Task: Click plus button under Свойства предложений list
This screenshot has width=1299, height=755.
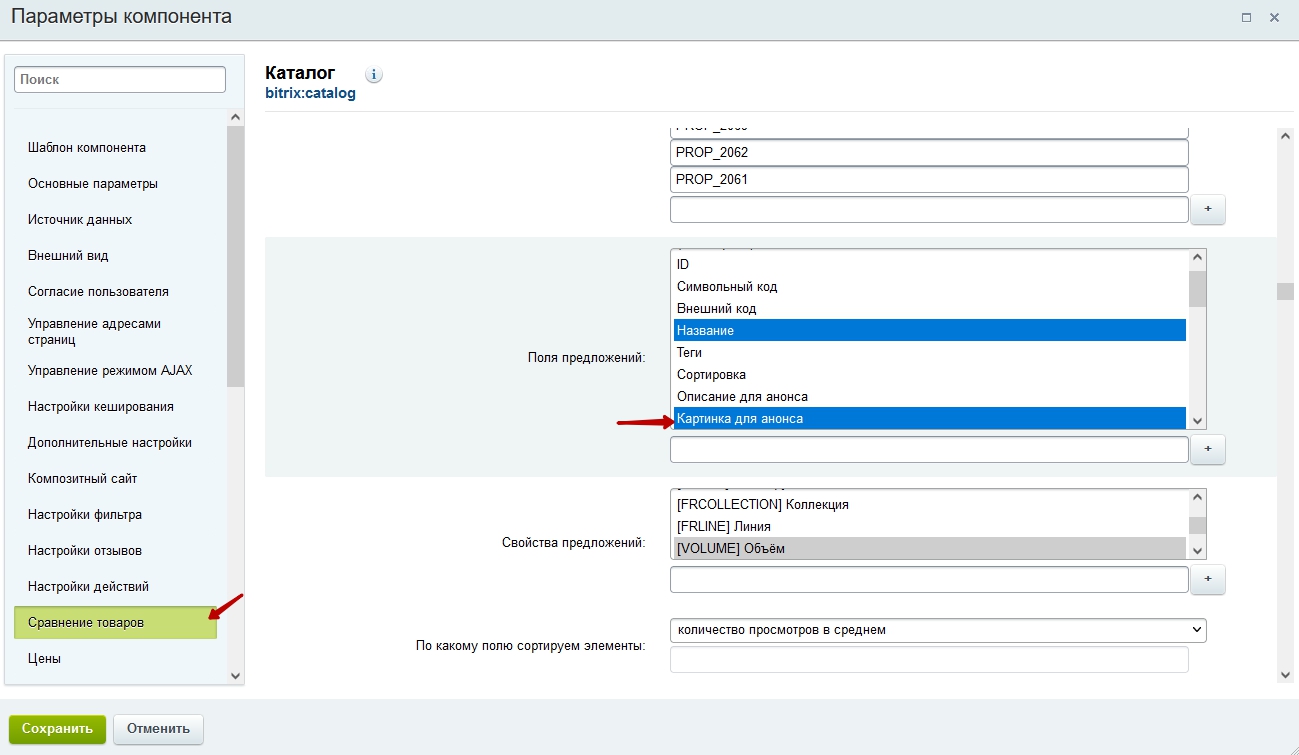Action: coord(1207,580)
